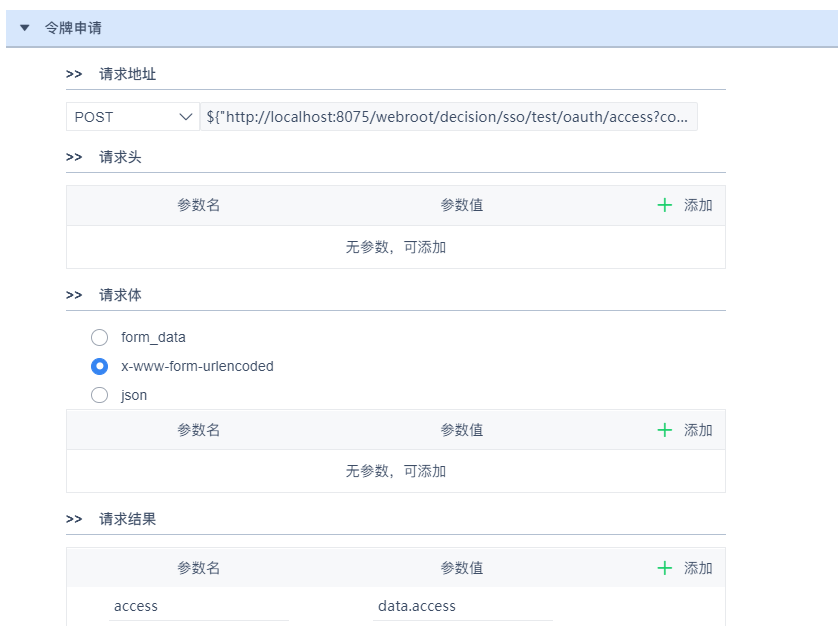
Task: Click 添加 text in 请求头 table
Action: [698, 205]
